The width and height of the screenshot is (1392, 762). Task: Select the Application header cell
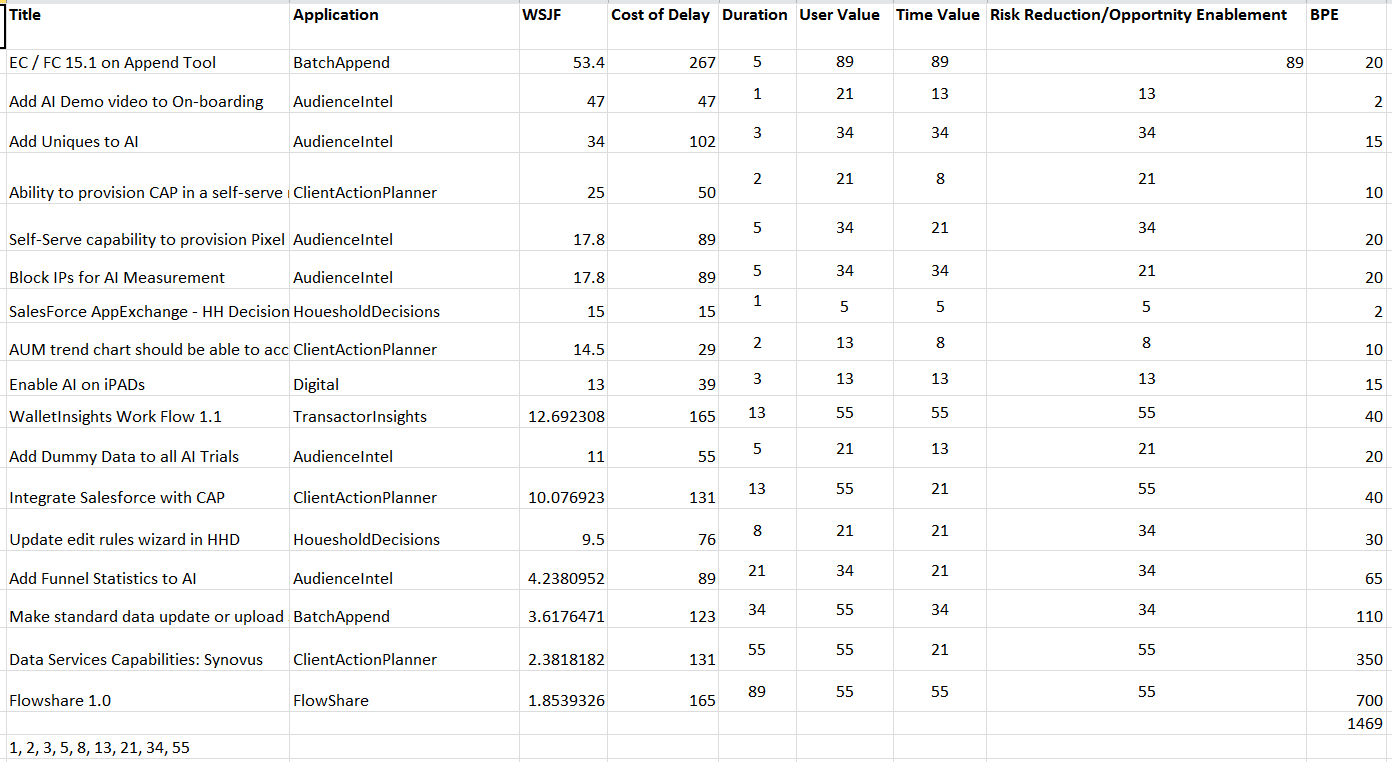coord(405,27)
